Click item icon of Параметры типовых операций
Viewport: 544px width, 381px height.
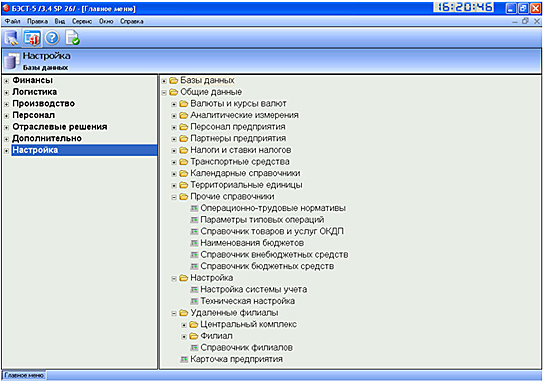tap(194, 220)
